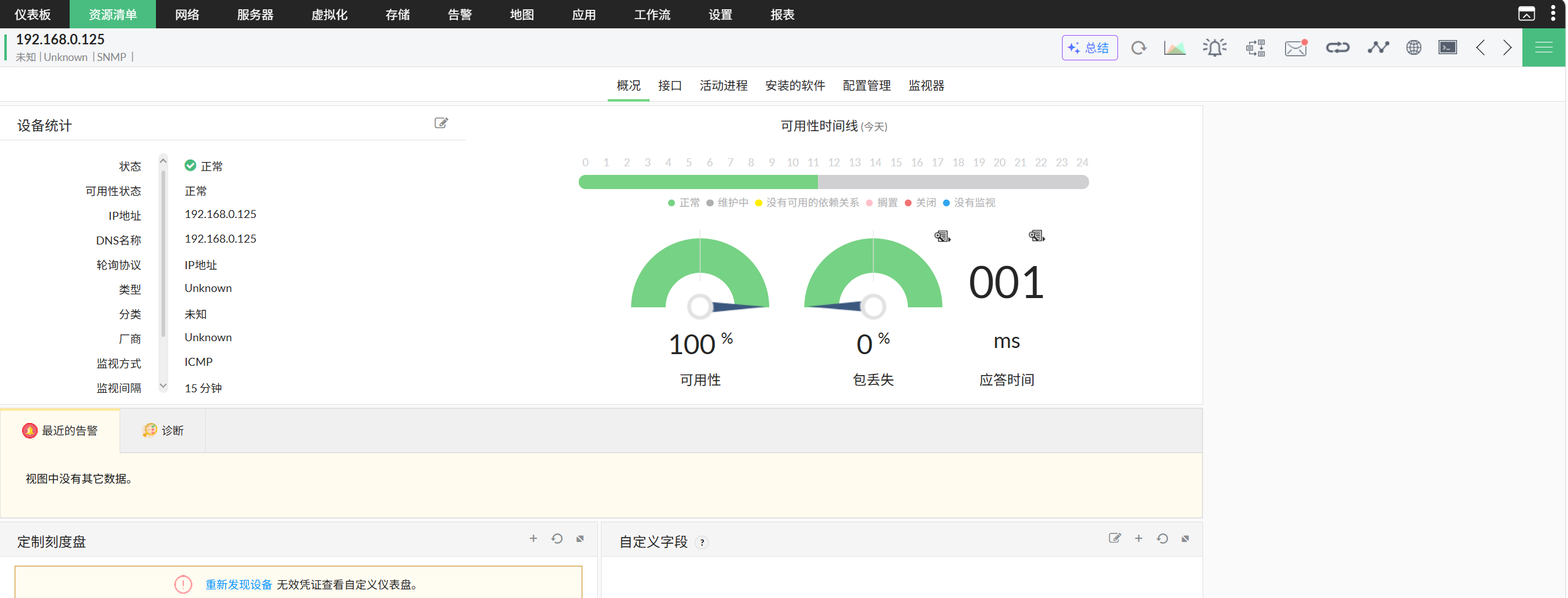Click the 001 ms response time value
The width and height of the screenshot is (1568, 598).
pyautogui.click(x=1007, y=283)
